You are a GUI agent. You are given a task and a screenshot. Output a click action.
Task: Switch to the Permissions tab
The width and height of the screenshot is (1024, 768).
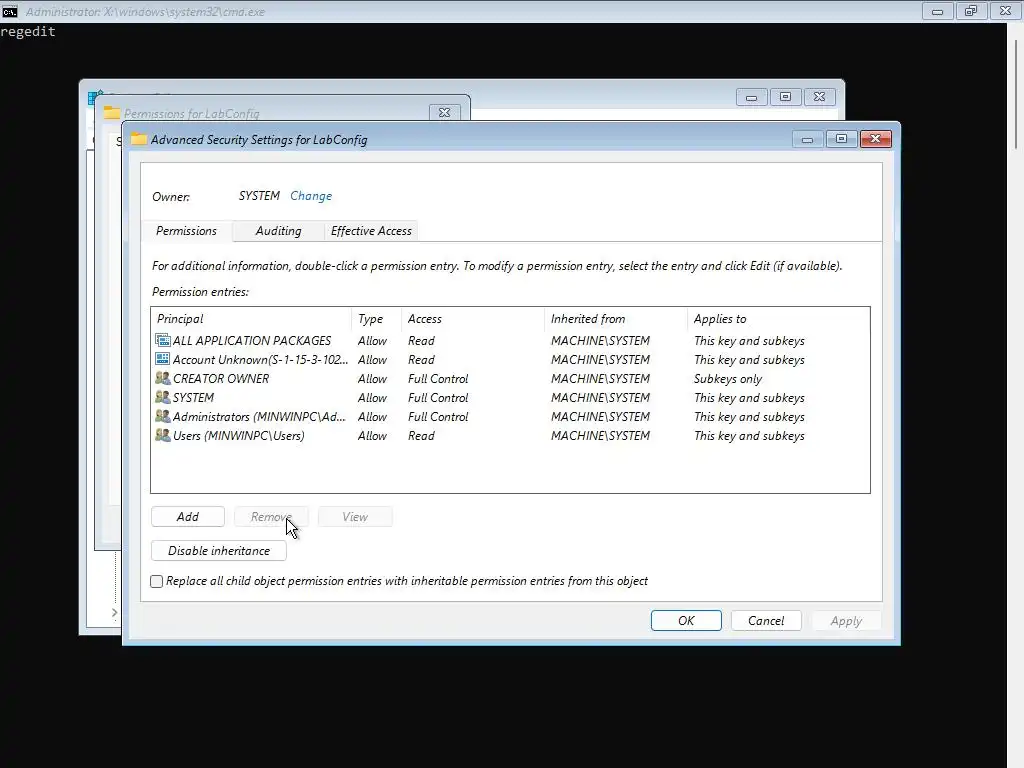coord(186,231)
